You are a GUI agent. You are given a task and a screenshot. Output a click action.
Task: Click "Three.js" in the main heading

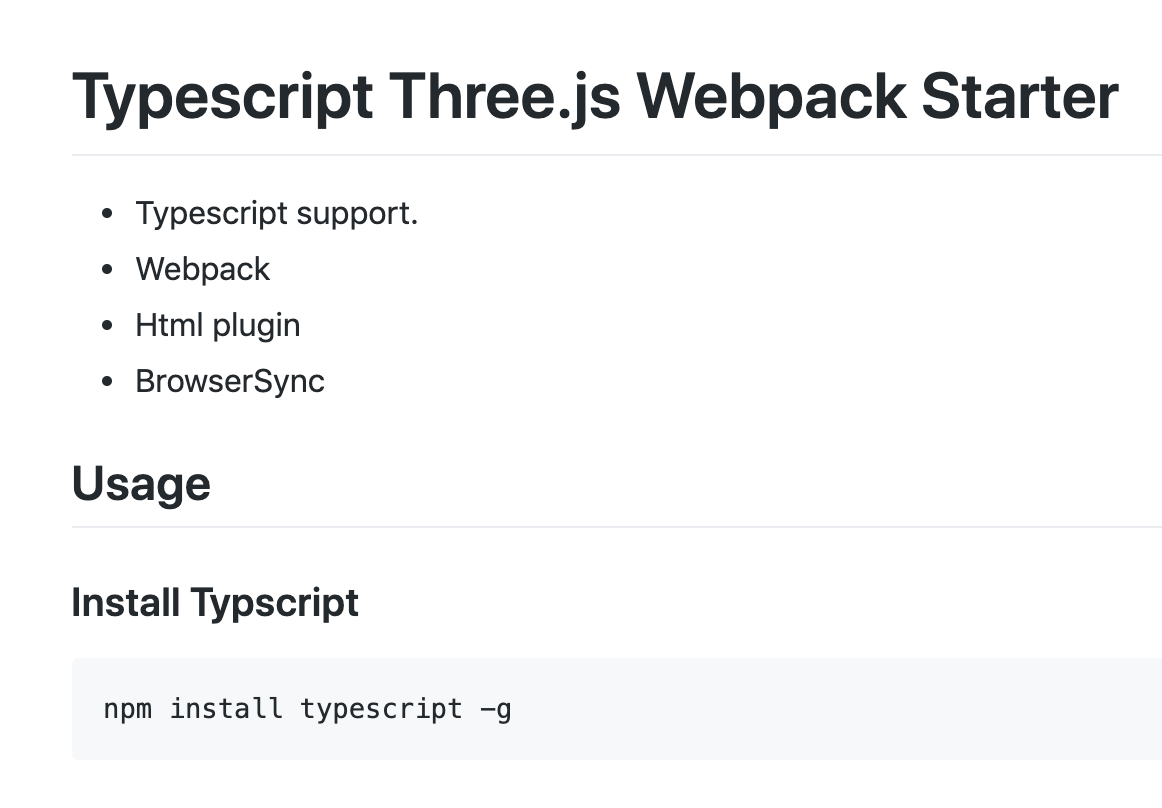505,98
